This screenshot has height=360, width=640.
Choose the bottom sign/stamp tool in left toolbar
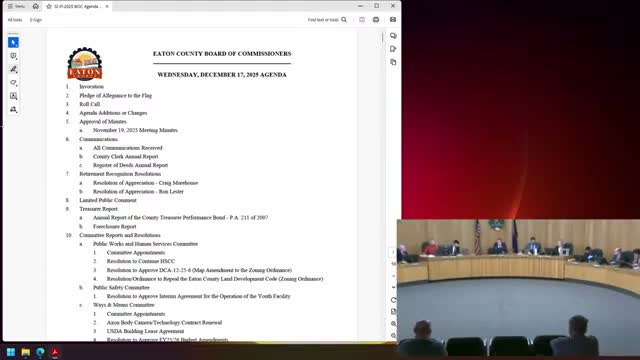[13, 109]
